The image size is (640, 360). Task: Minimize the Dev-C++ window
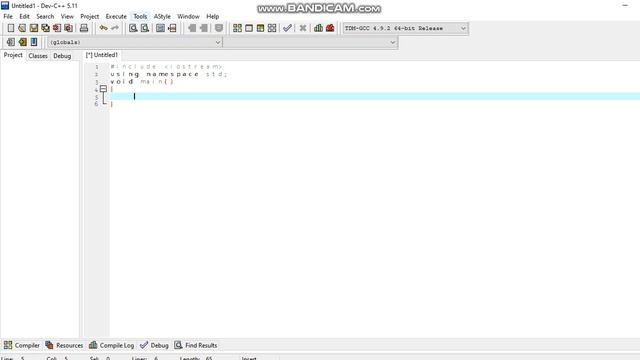coord(625,5)
